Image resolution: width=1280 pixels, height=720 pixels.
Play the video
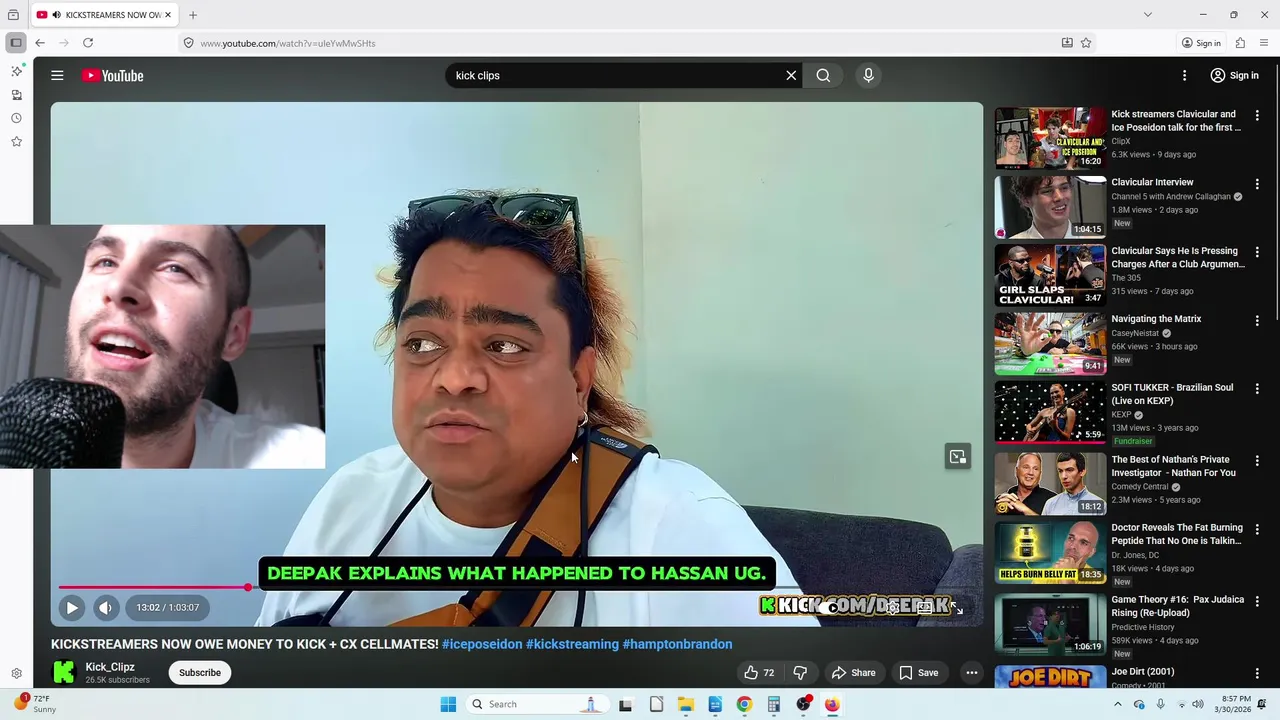[72, 607]
